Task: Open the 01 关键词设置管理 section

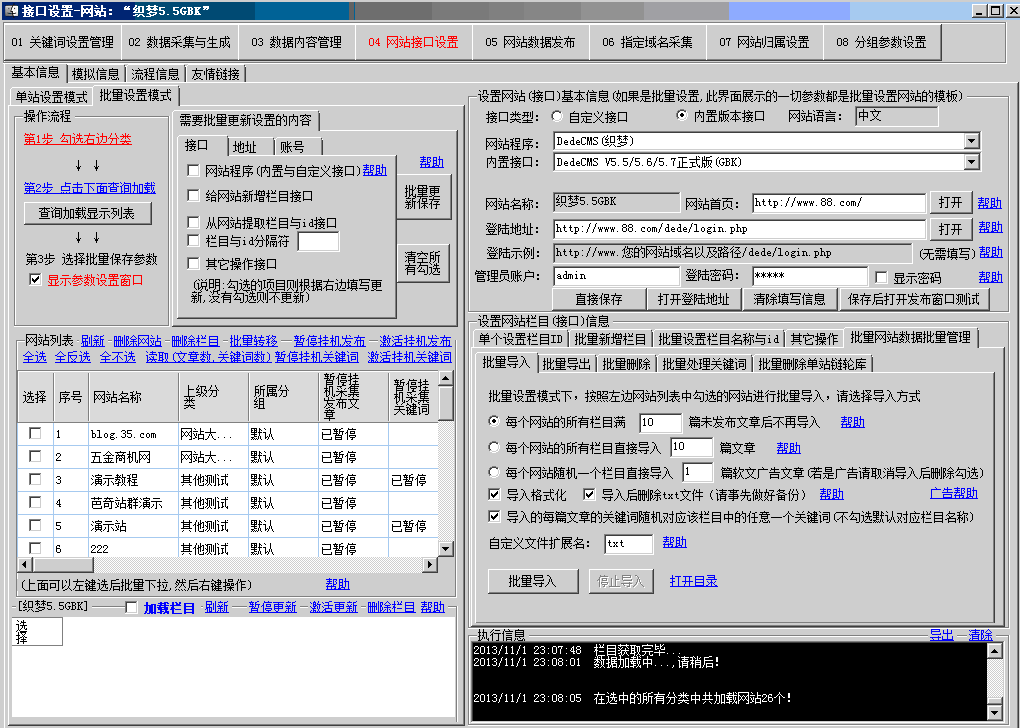Action: point(62,42)
